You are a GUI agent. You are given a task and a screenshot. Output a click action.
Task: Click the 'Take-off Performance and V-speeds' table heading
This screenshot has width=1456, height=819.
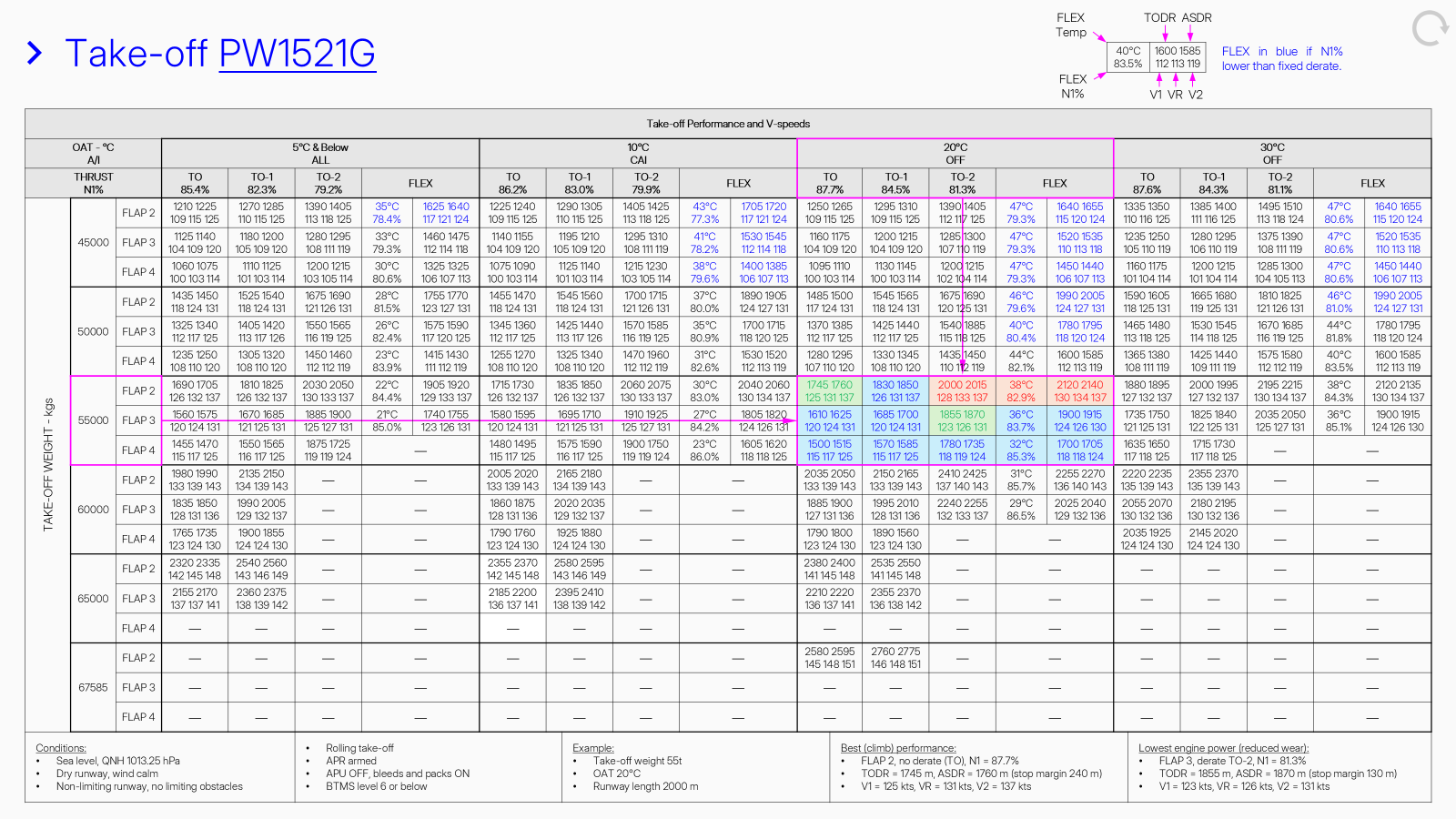tap(728, 124)
